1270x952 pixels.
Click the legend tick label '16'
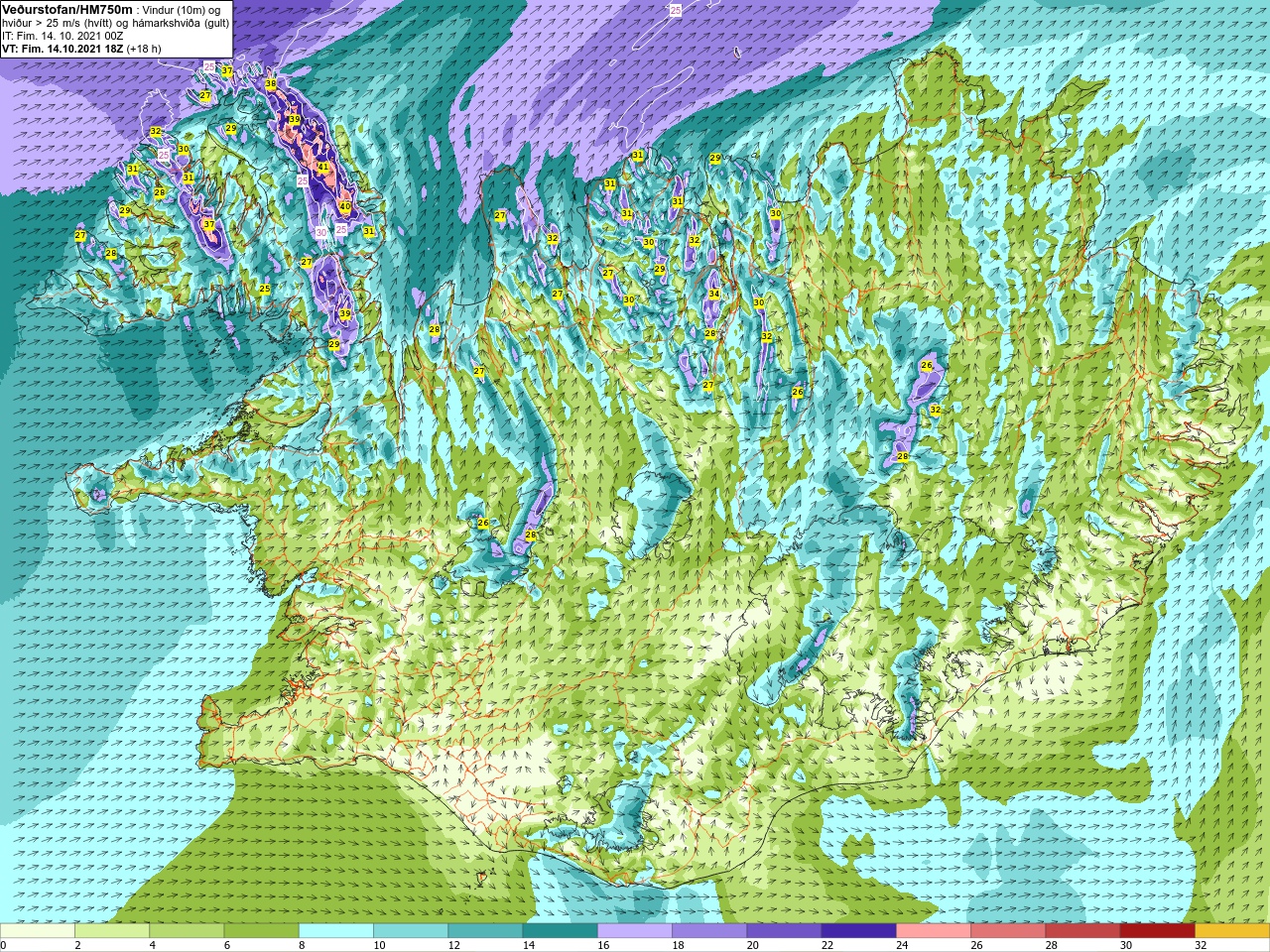(x=603, y=945)
